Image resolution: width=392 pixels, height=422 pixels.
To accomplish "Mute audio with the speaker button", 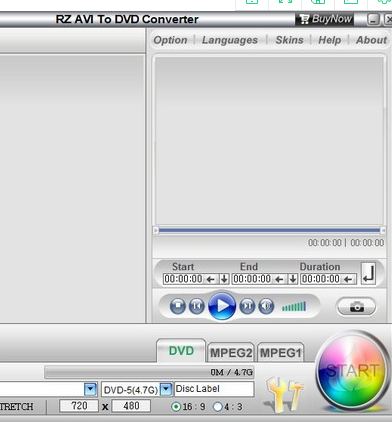I will tap(266, 305).
